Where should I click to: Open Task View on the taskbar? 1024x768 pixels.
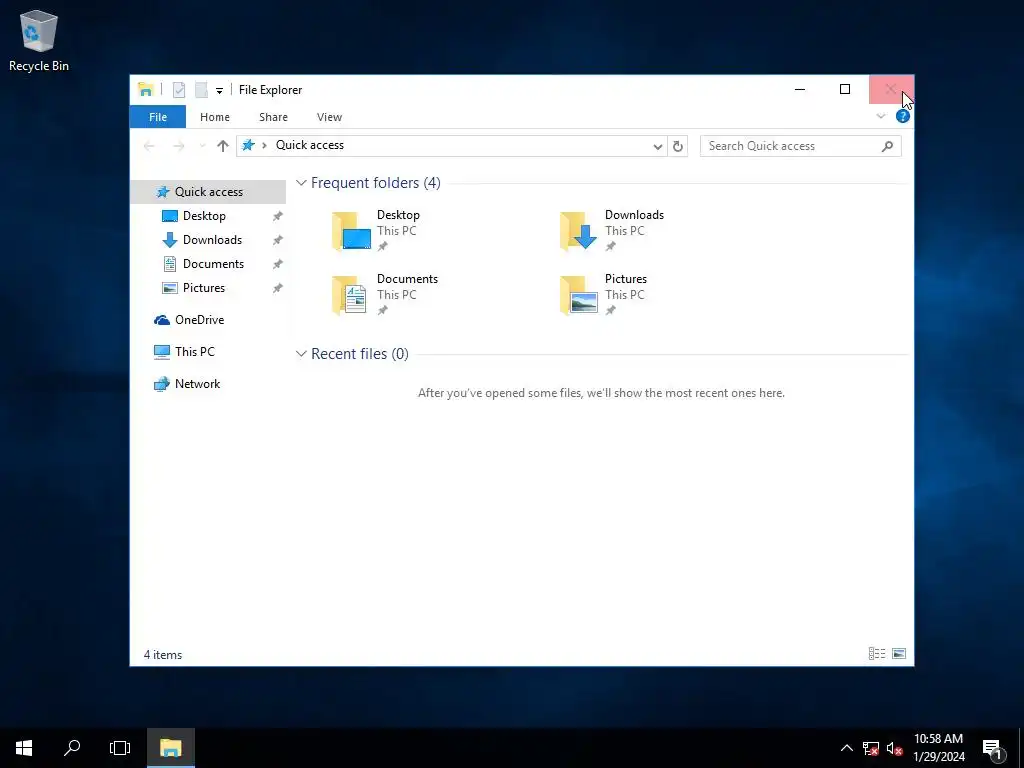[120, 748]
